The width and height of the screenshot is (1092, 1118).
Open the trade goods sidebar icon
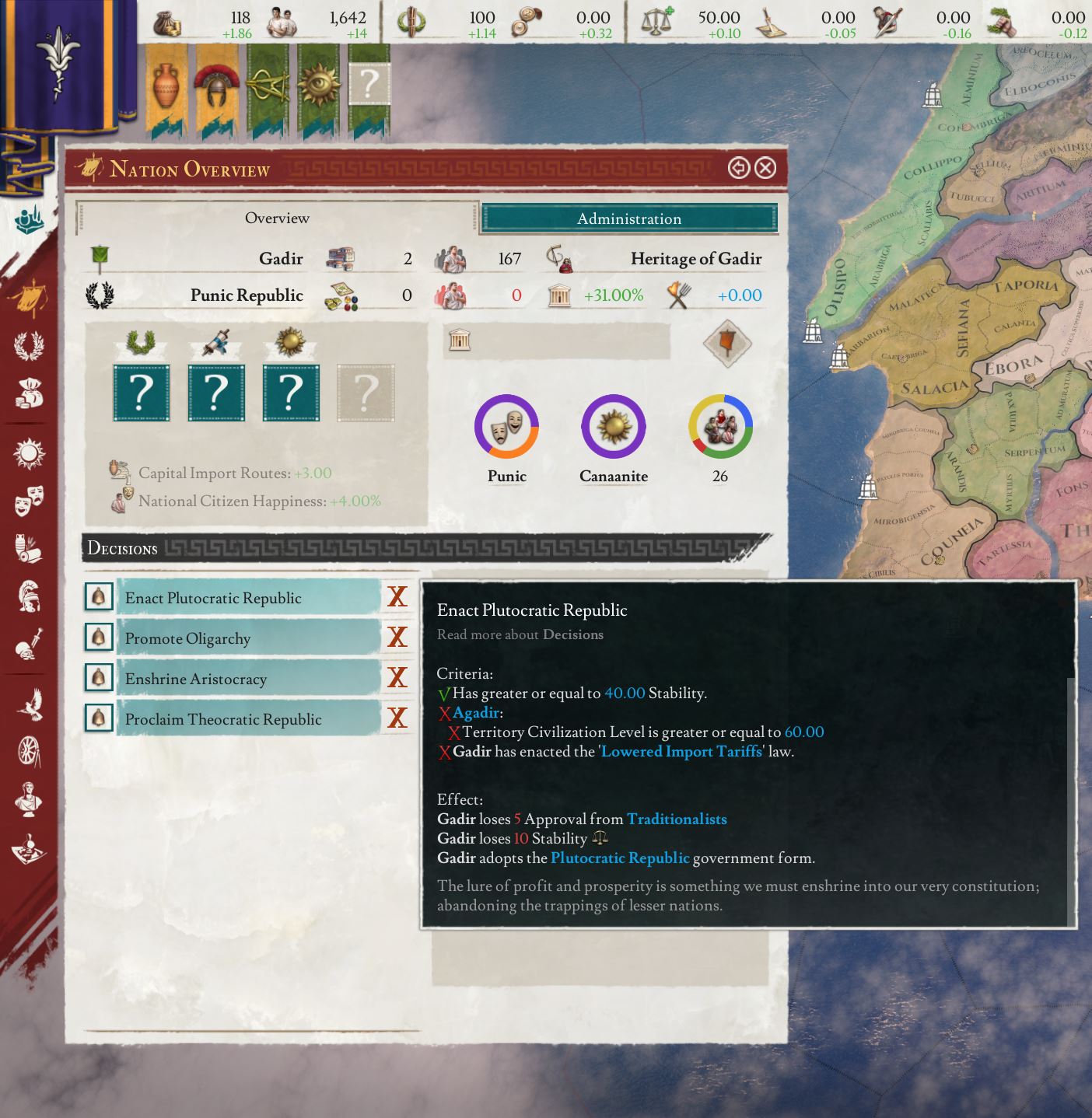click(x=30, y=548)
